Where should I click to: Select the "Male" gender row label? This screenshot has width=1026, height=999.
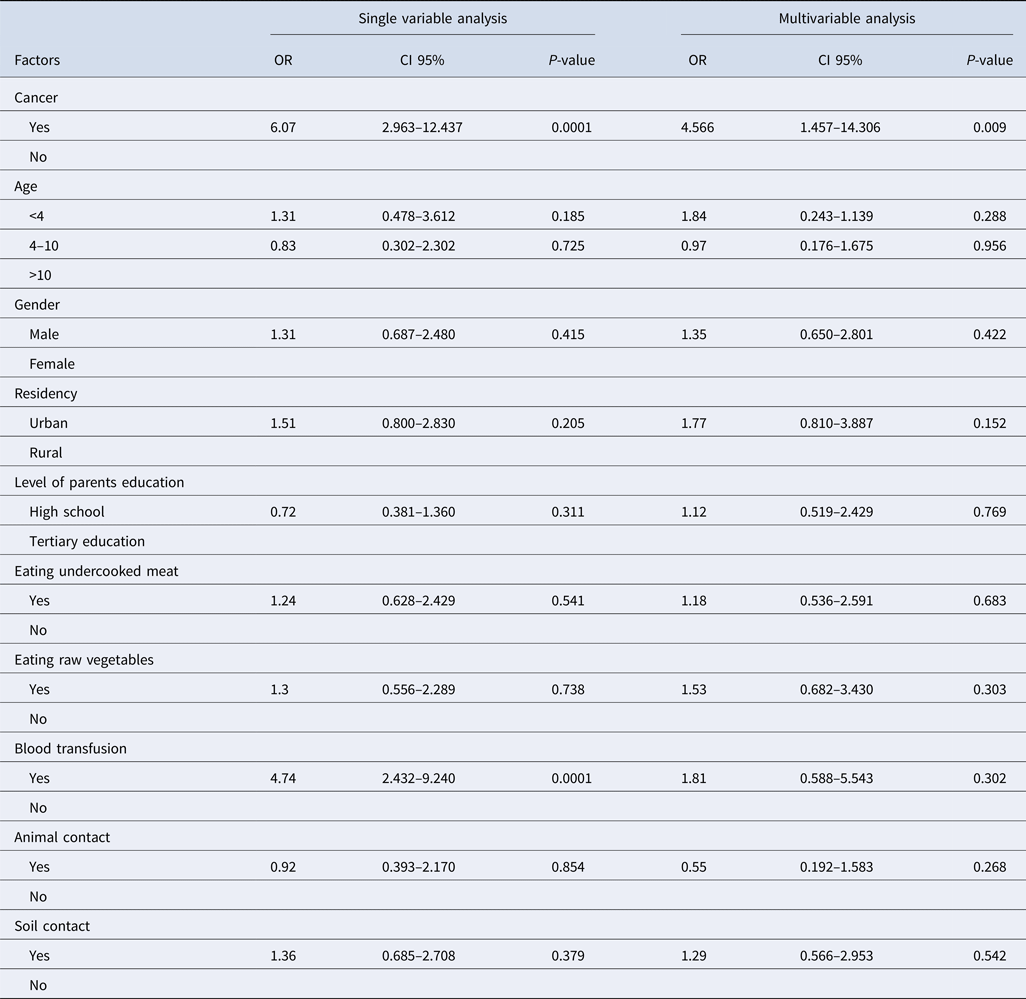coord(46,334)
